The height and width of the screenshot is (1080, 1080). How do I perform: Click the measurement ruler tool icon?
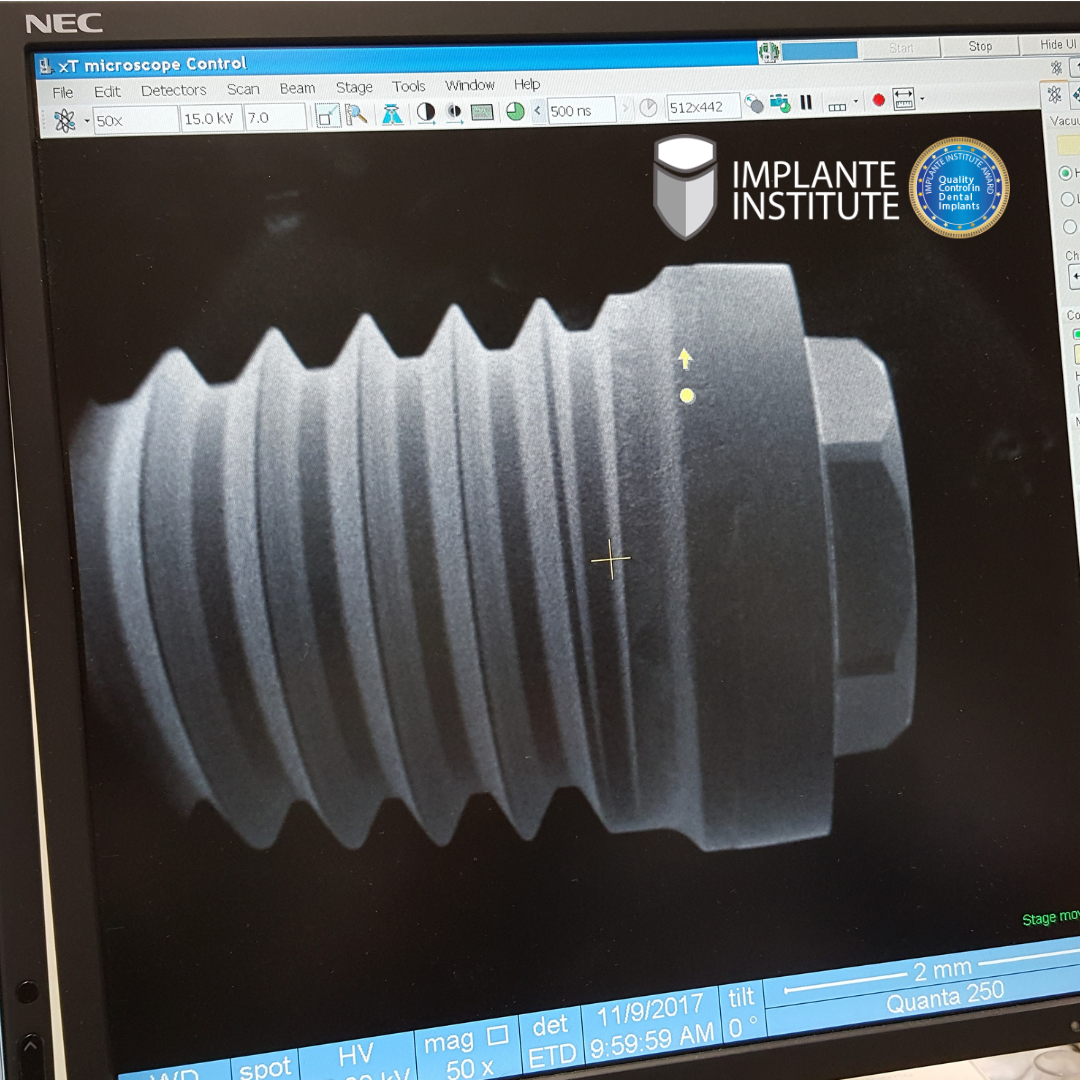pos(904,99)
